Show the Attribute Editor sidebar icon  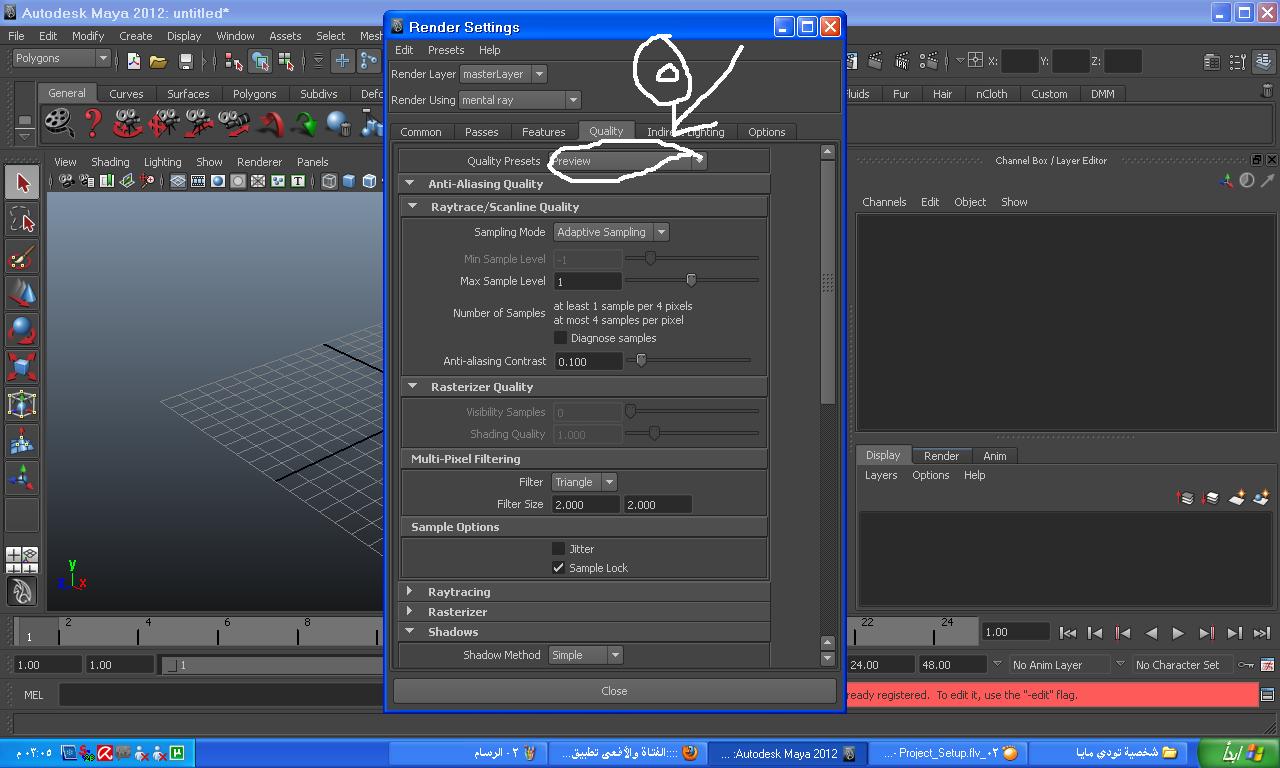tap(1211, 61)
